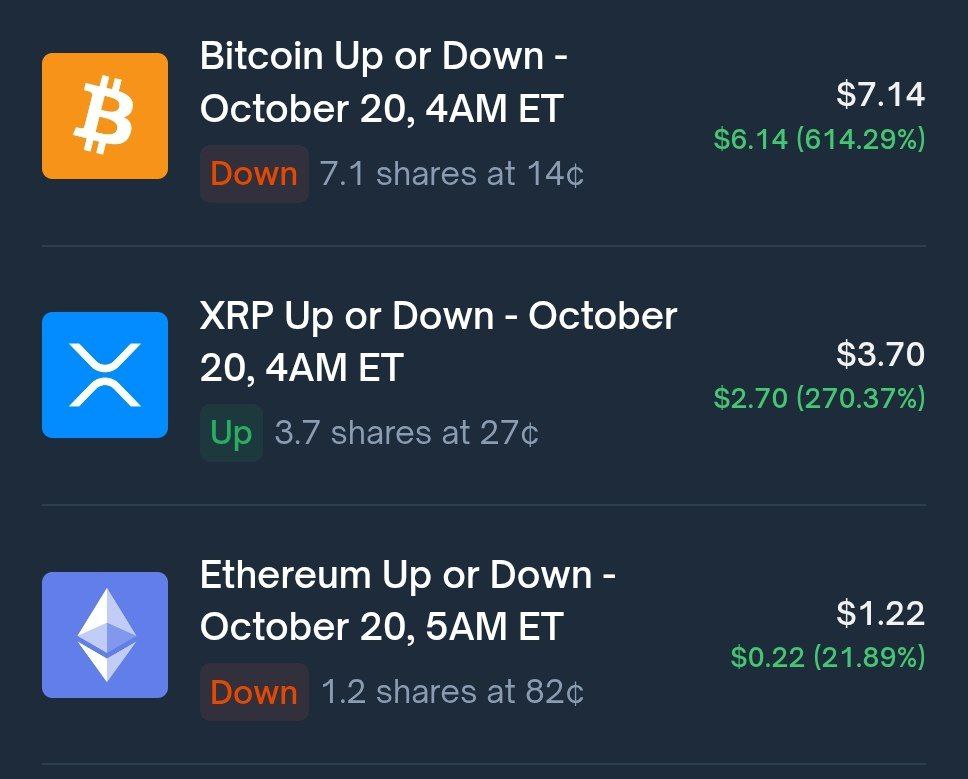The image size is (968, 779).
Task: Open the Ethereum Up or Down market title
Action: 407,601
